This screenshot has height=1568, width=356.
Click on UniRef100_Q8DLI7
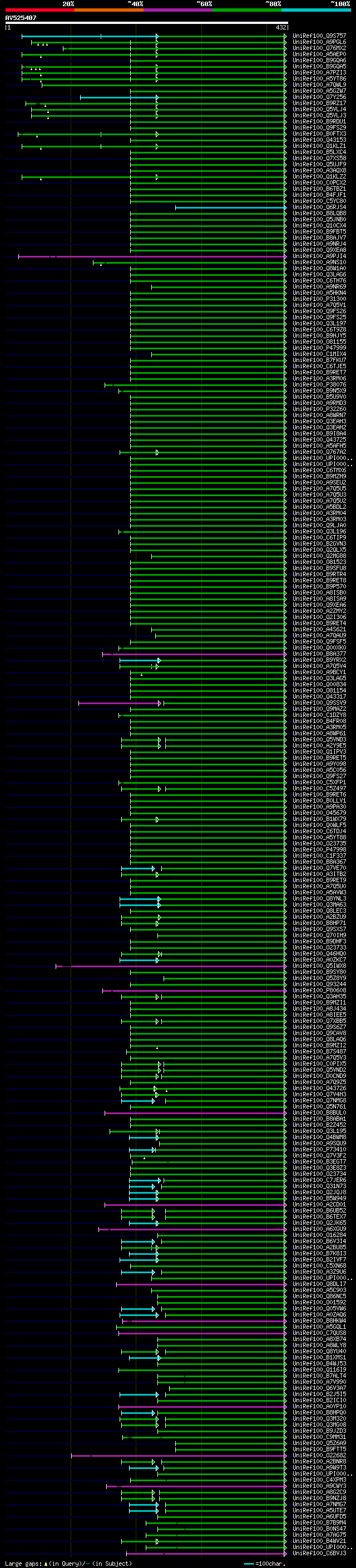[x=319, y=1284]
